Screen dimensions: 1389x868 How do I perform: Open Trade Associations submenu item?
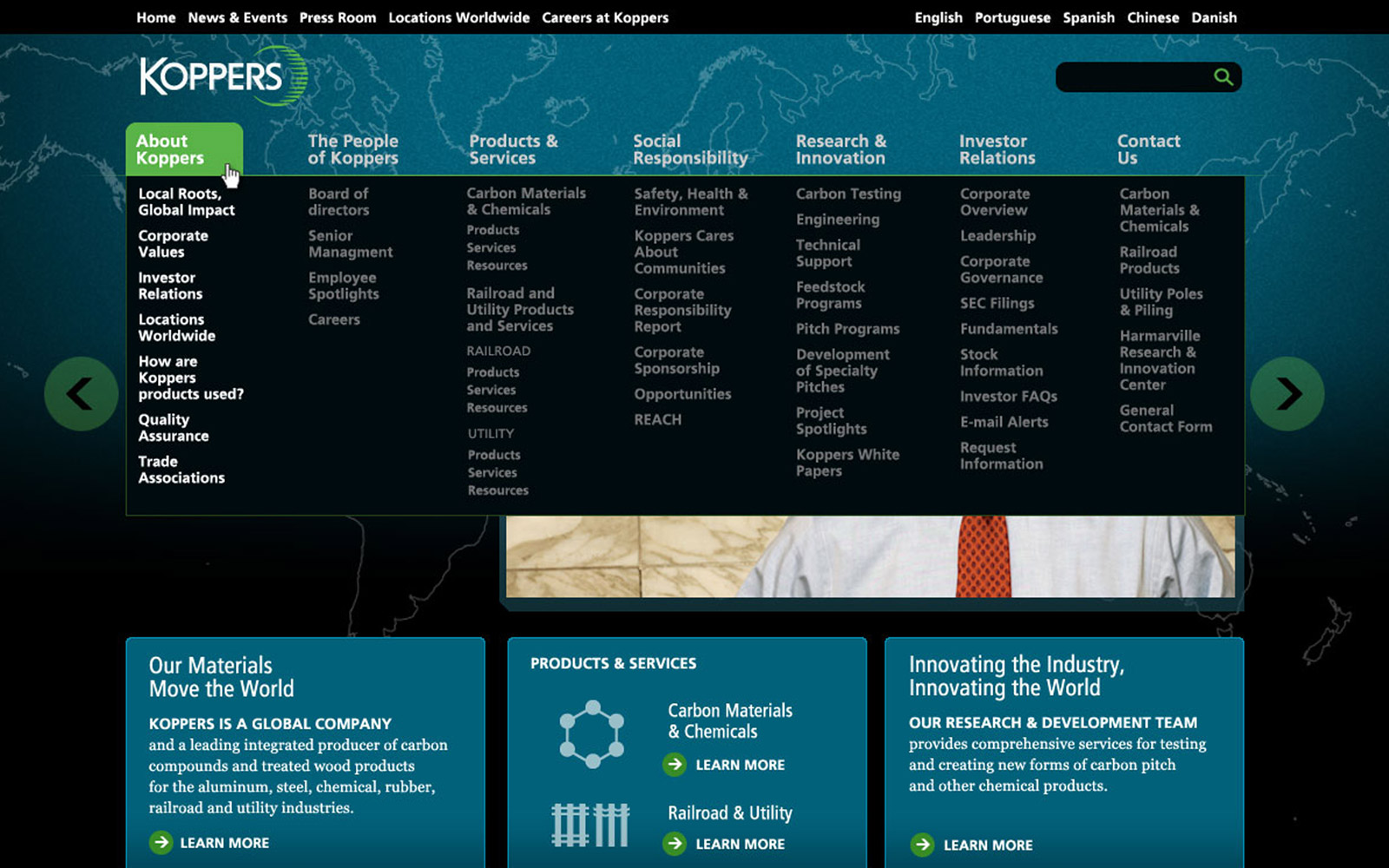point(181,470)
